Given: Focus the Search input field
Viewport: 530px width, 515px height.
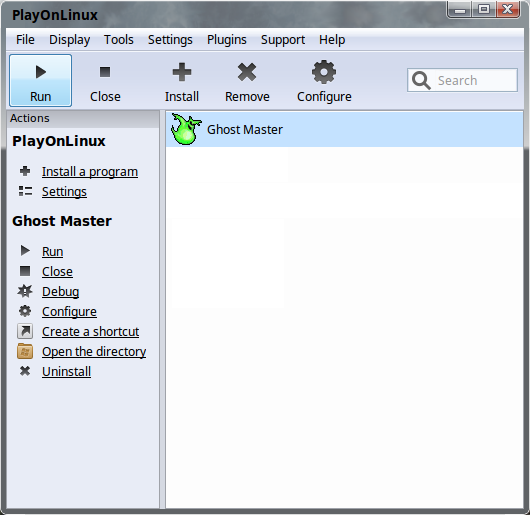Looking at the screenshot, I should point(462,80).
